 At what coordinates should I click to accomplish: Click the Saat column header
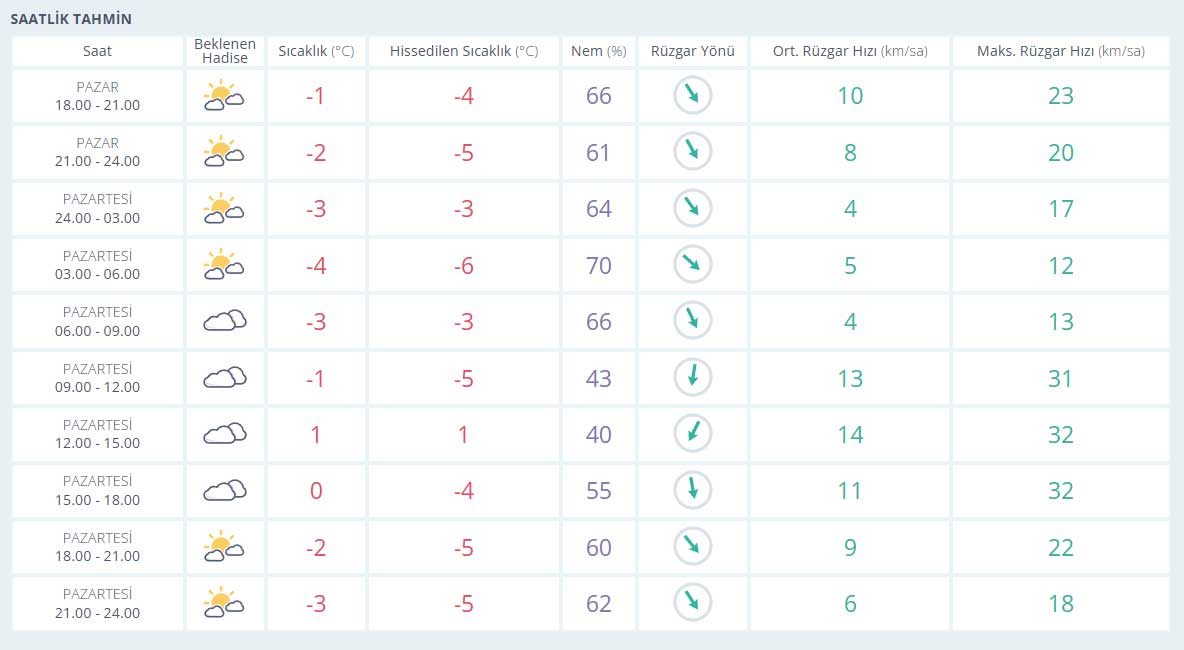pyautogui.click(x=98, y=51)
